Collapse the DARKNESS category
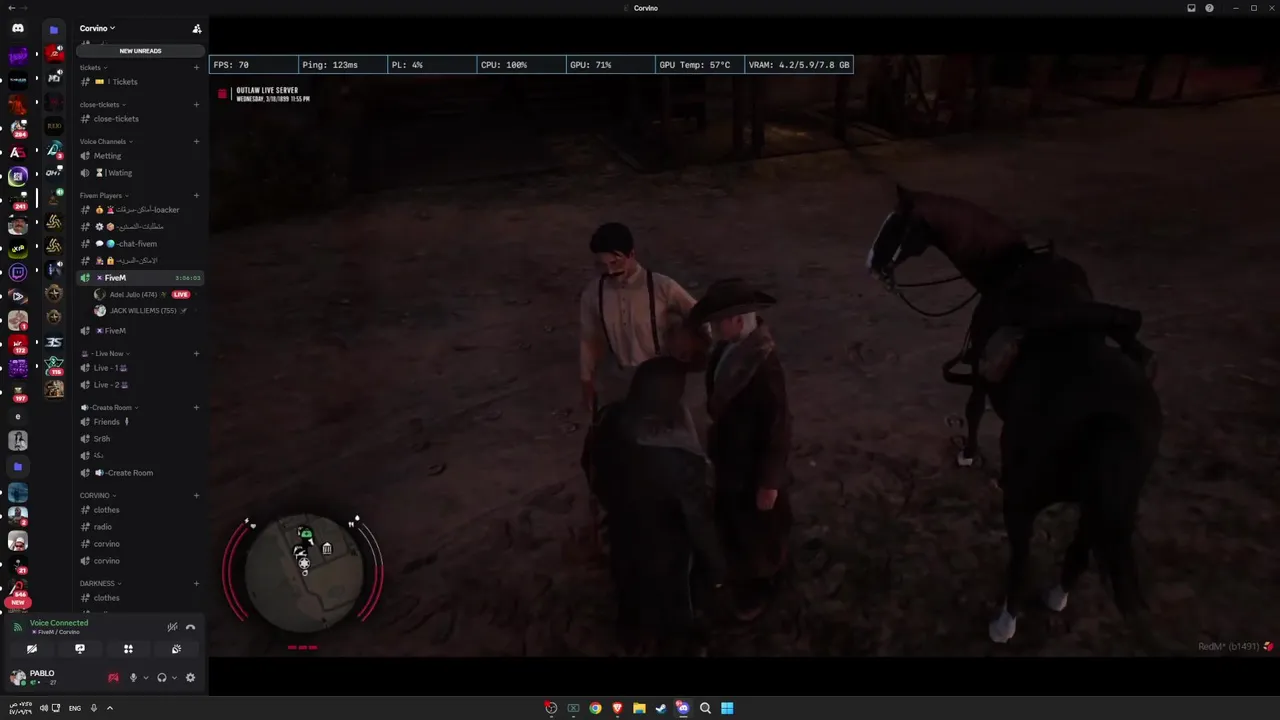Image resolution: width=1280 pixels, height=720 pixels. (100, 583)
